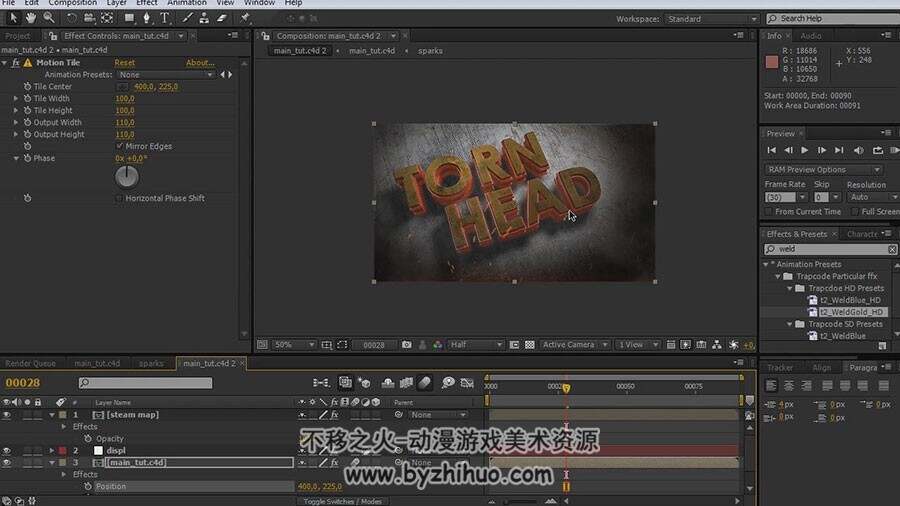Select the Eraser tool

(222, 18)
